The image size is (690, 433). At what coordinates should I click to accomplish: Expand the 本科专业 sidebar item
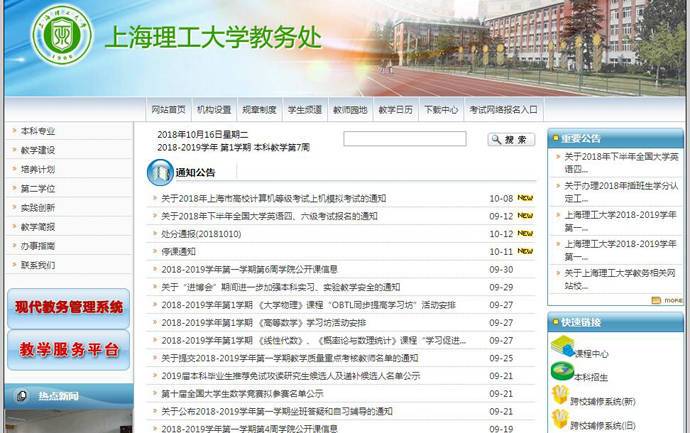point(38,131)
